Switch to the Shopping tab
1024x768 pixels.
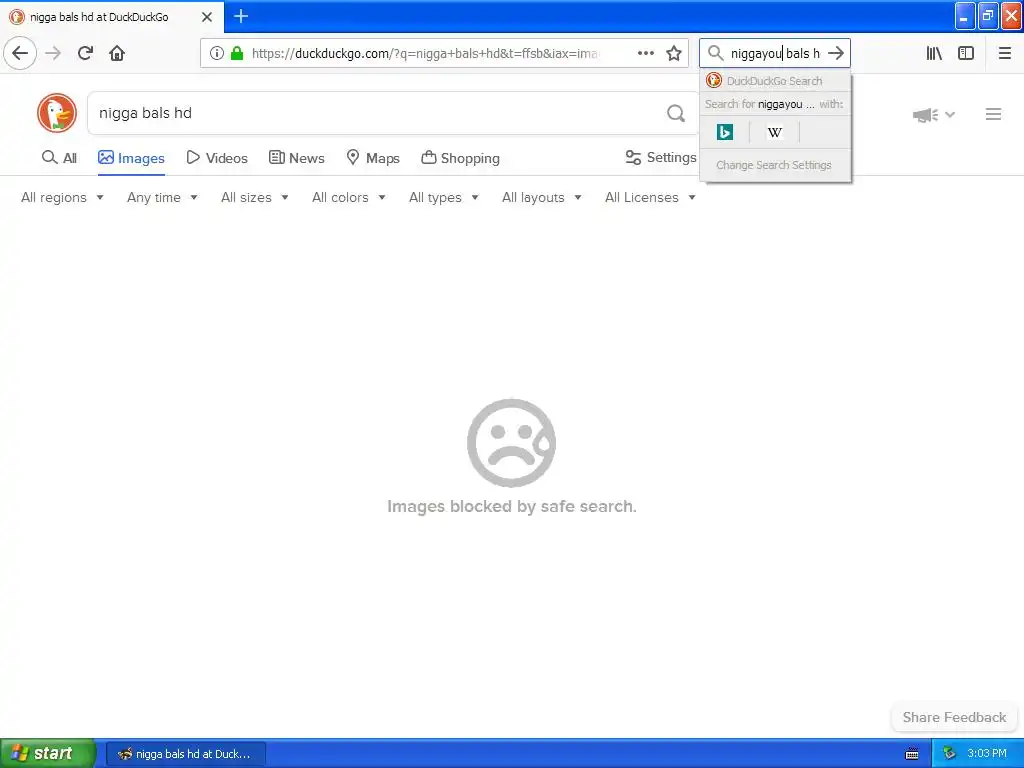click(x=460, y=158)
